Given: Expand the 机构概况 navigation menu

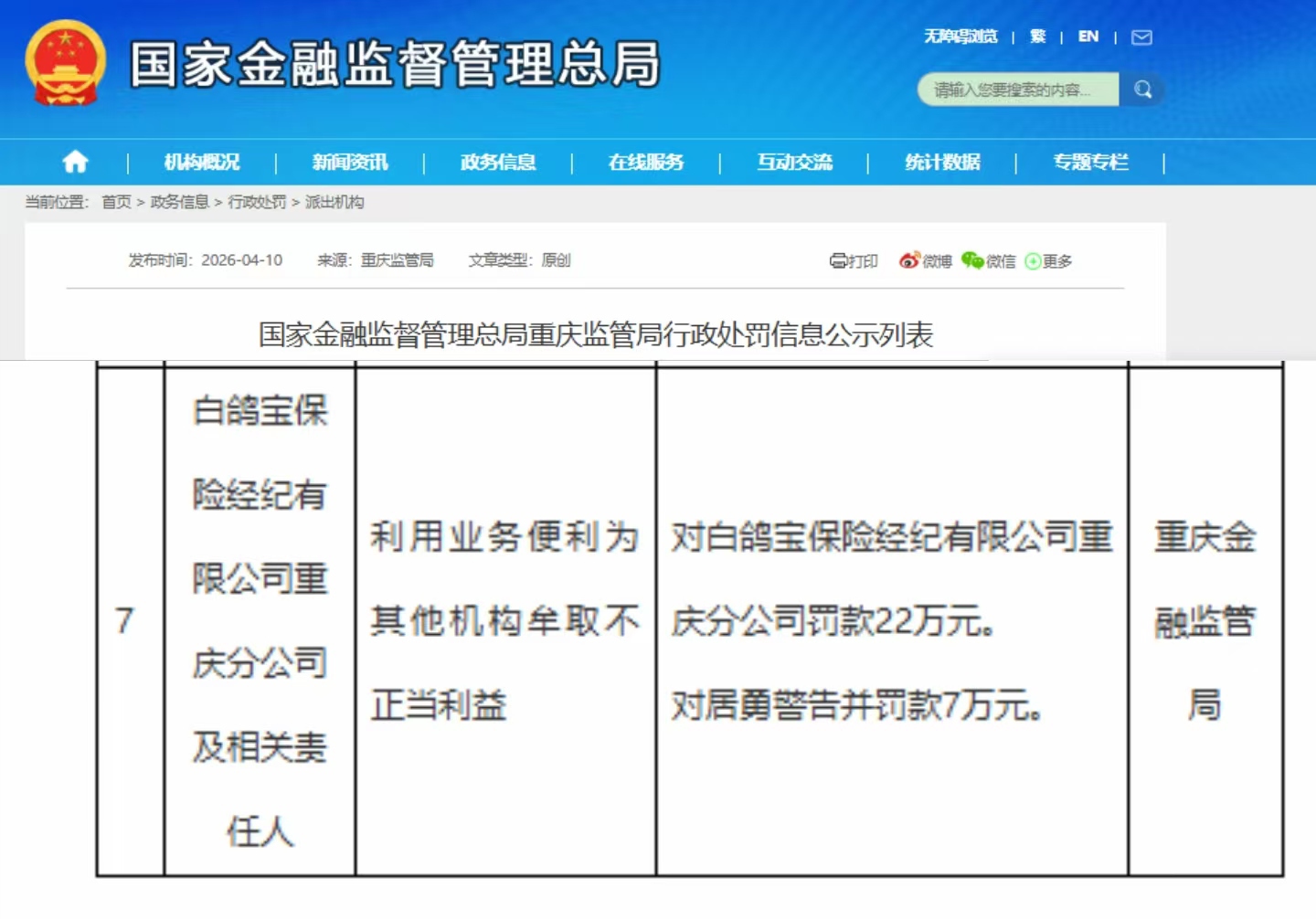Looking at the screenshot, I should [201, 162].
